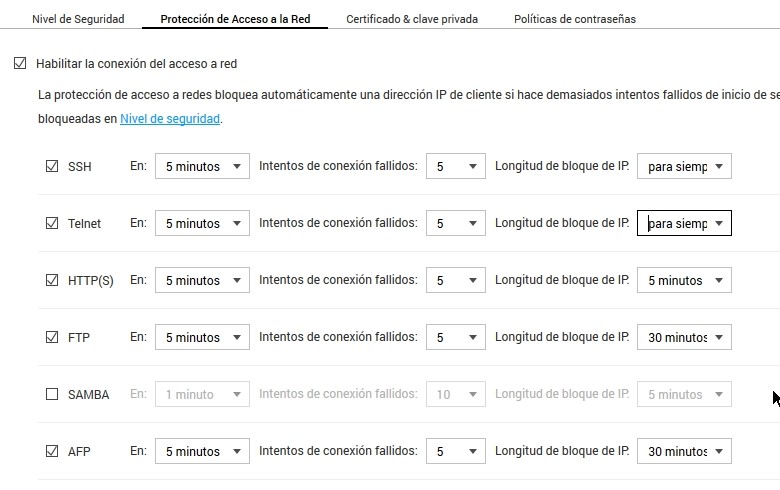Expand FTP failed attempts dropdown
This screenshot has width=780, height=490.
[x=455, y=337]
